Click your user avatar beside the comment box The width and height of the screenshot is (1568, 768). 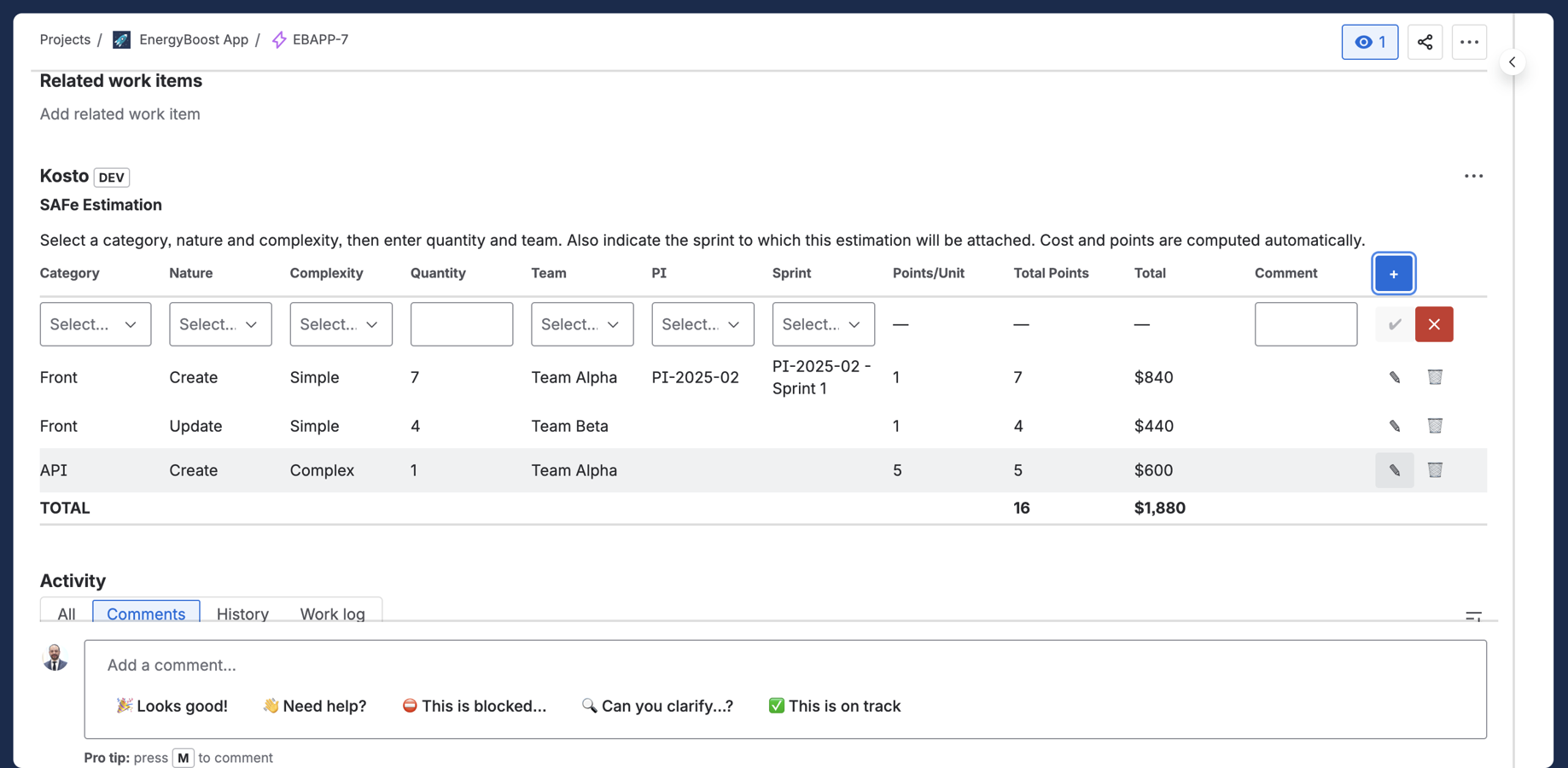pos(55,657)
